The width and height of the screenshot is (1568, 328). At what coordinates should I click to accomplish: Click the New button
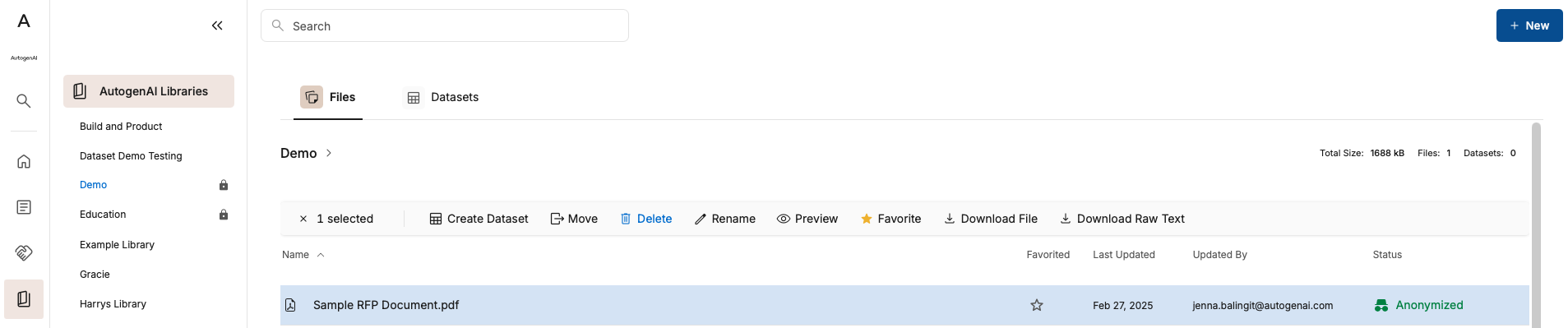tap(1529, 25)
